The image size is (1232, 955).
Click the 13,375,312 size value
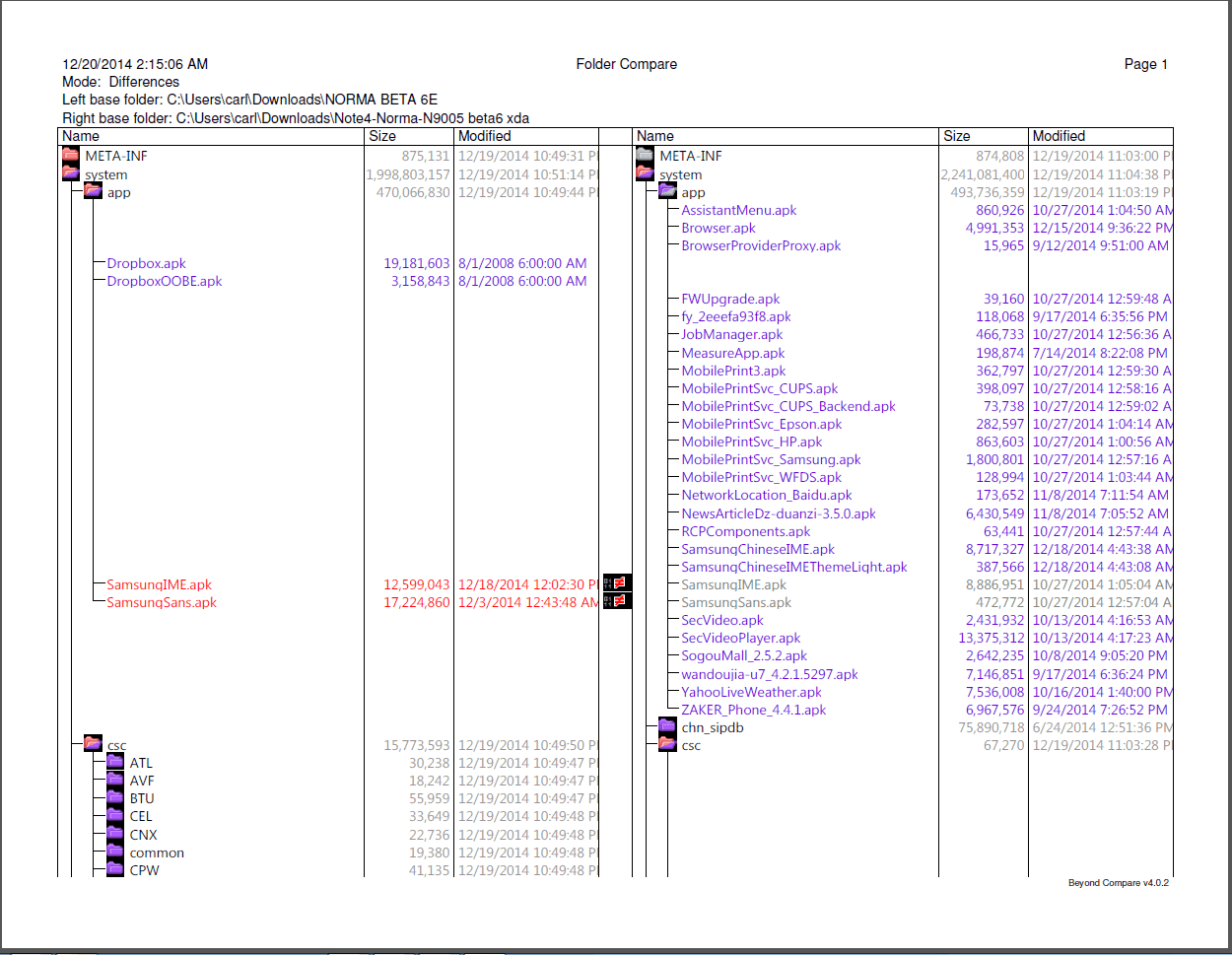click(x=992, y=638)
